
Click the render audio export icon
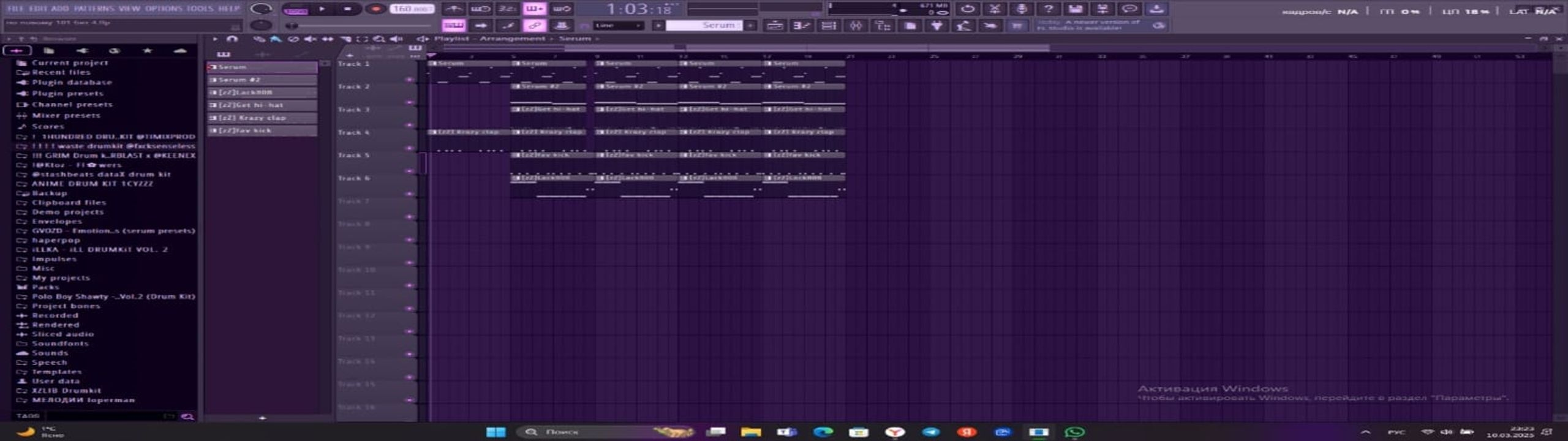tap(1102, 9)
